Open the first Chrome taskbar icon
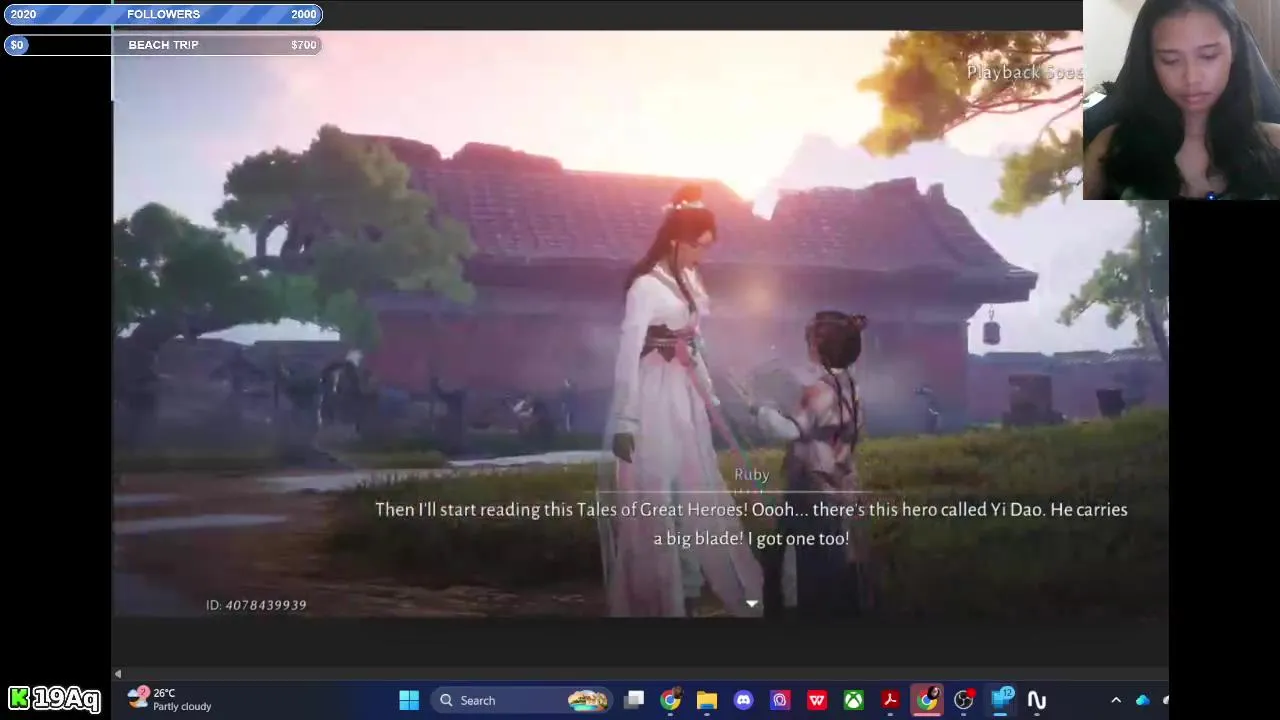1280x720 pixels. [670, 700]
